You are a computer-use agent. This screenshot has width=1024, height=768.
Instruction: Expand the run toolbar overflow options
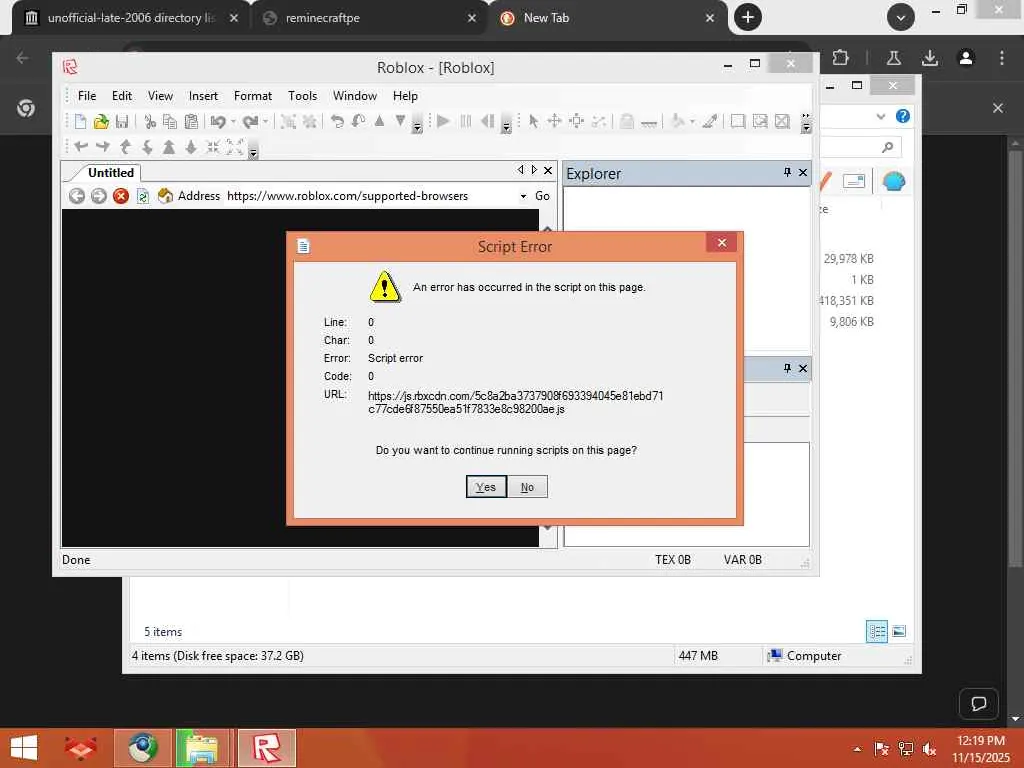click(x=506, y=124)
